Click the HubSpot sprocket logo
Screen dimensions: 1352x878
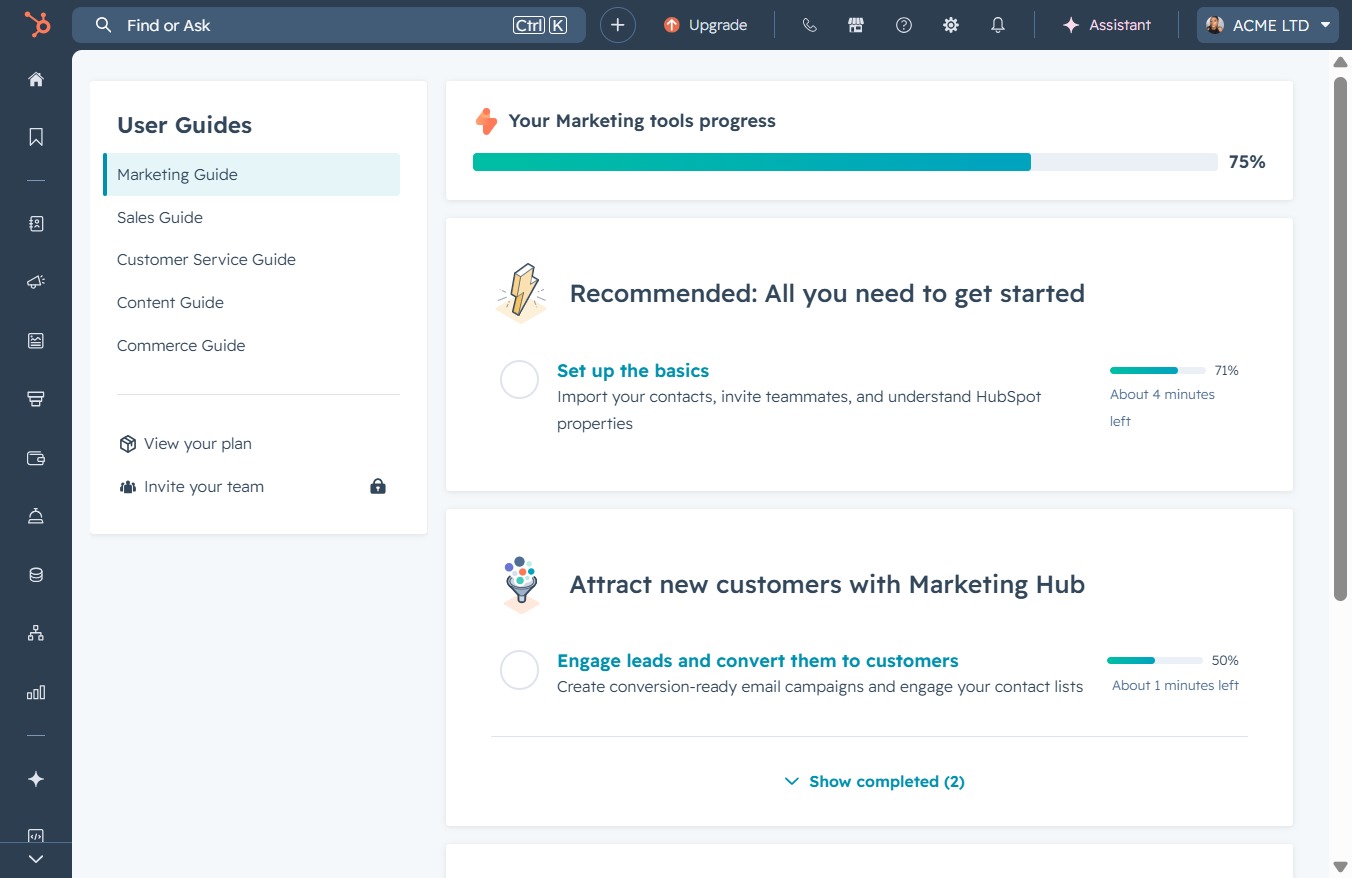coord(37,25)
